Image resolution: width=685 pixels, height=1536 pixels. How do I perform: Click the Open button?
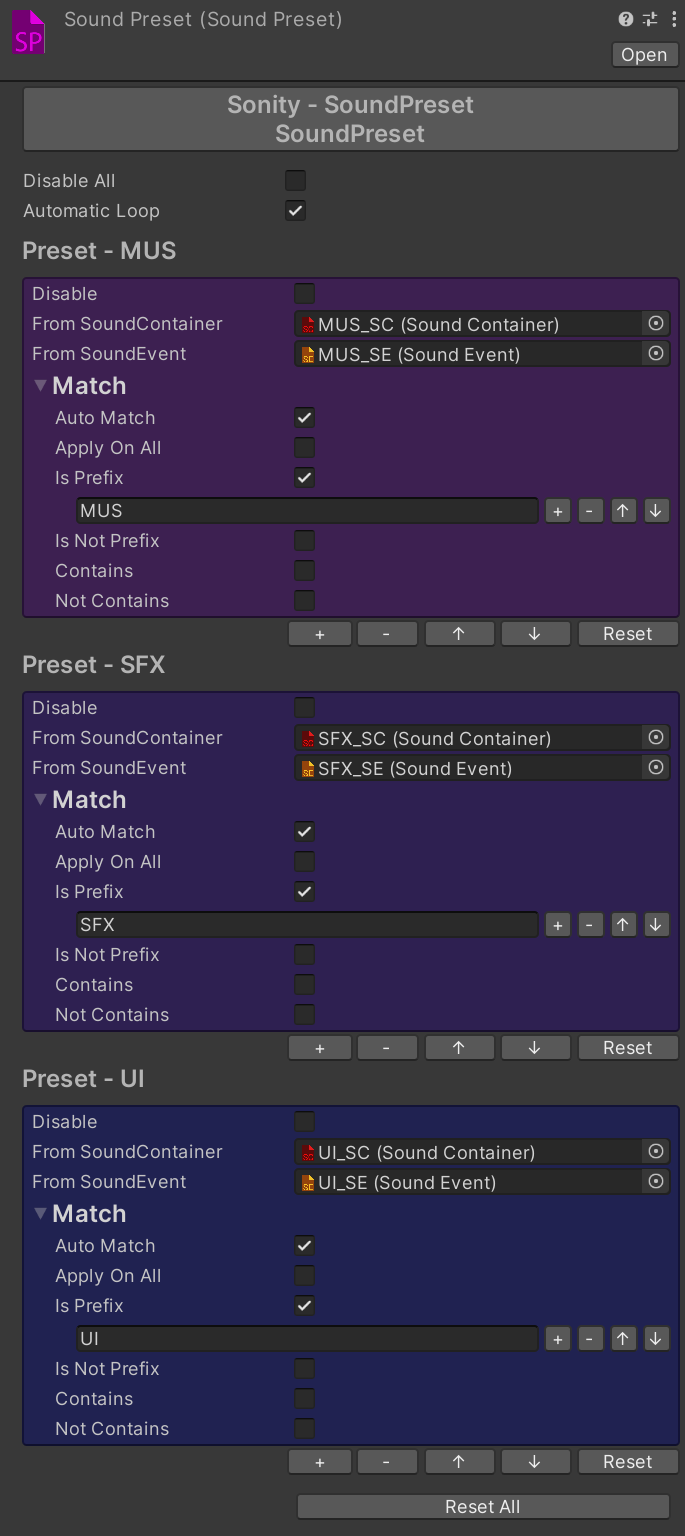pyautogui.click(x=643, y=55)
